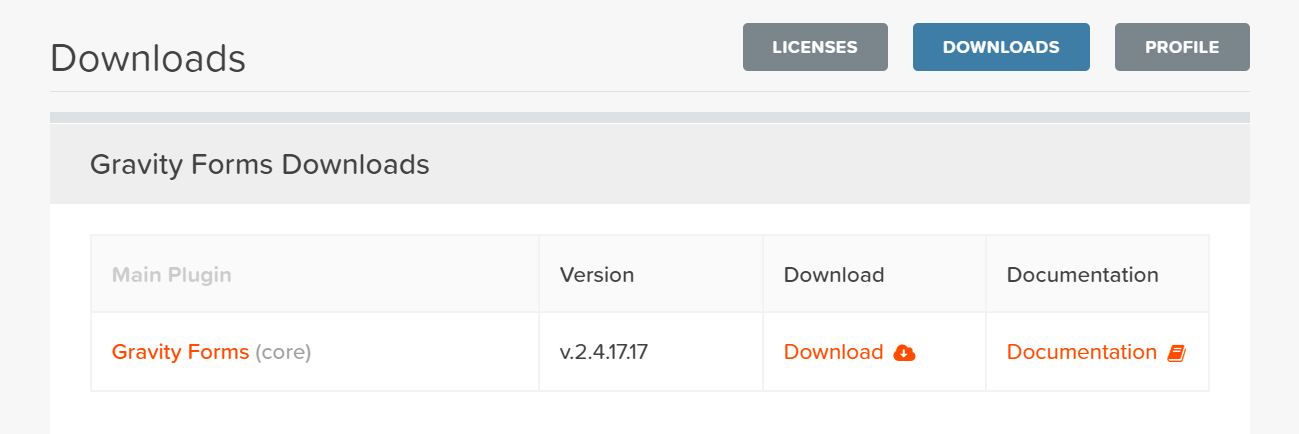1299x434 pixels.
Task: Click the Version column header
Action: pos(597,274)
